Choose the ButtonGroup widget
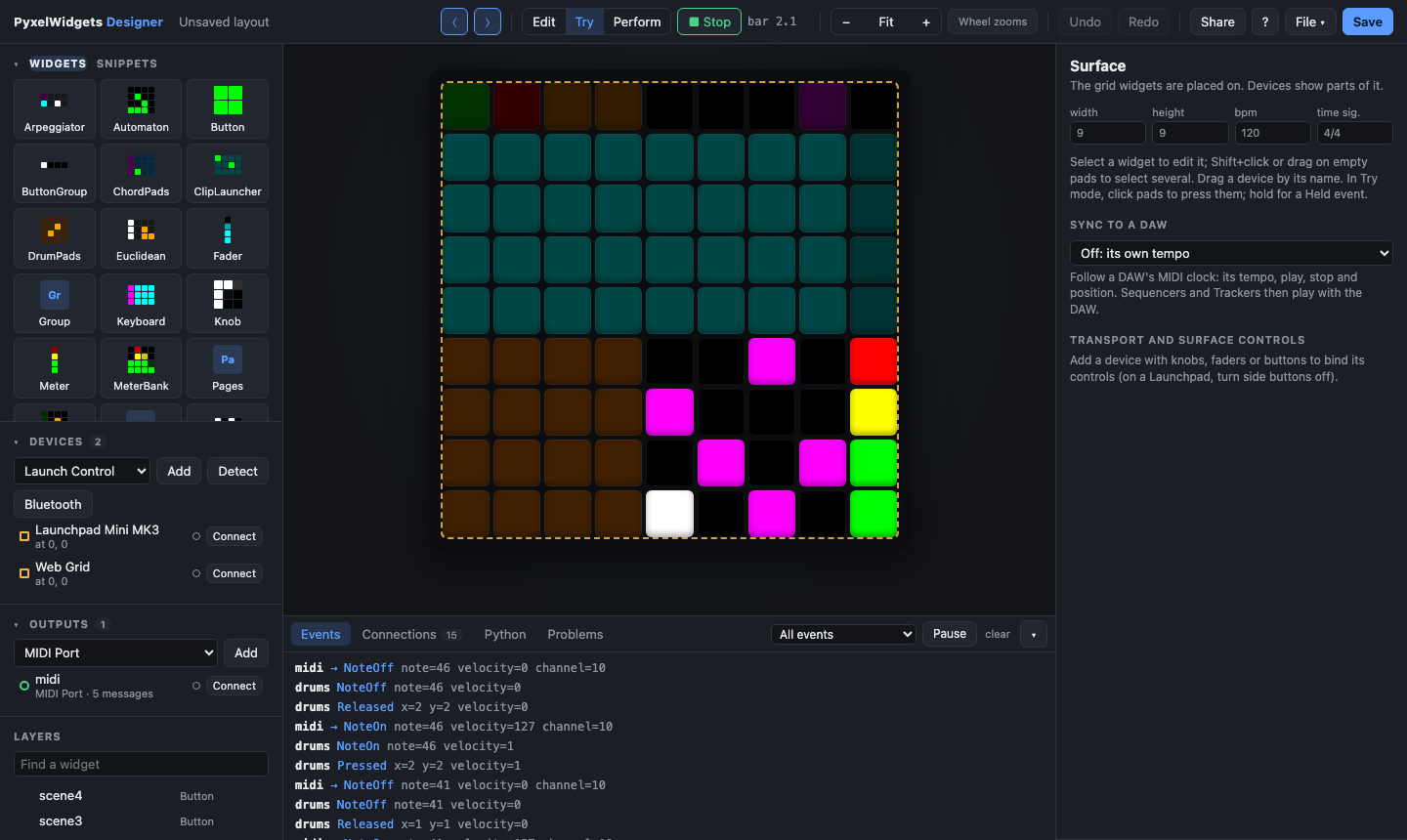 coord(55,173)
